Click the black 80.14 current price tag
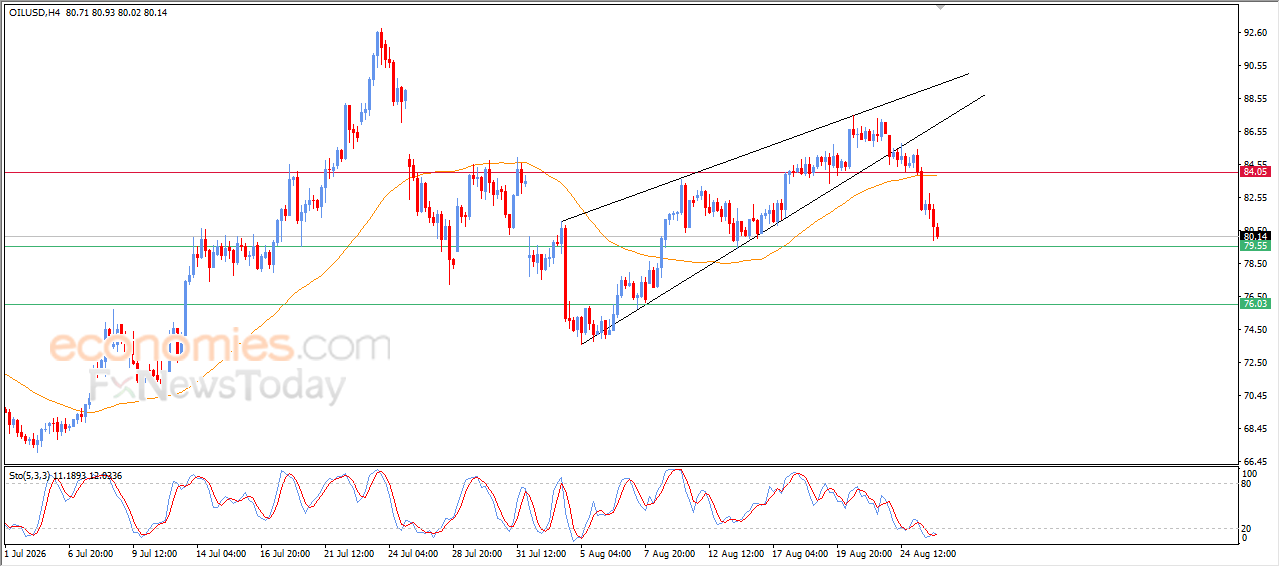 click(1255, 236)
